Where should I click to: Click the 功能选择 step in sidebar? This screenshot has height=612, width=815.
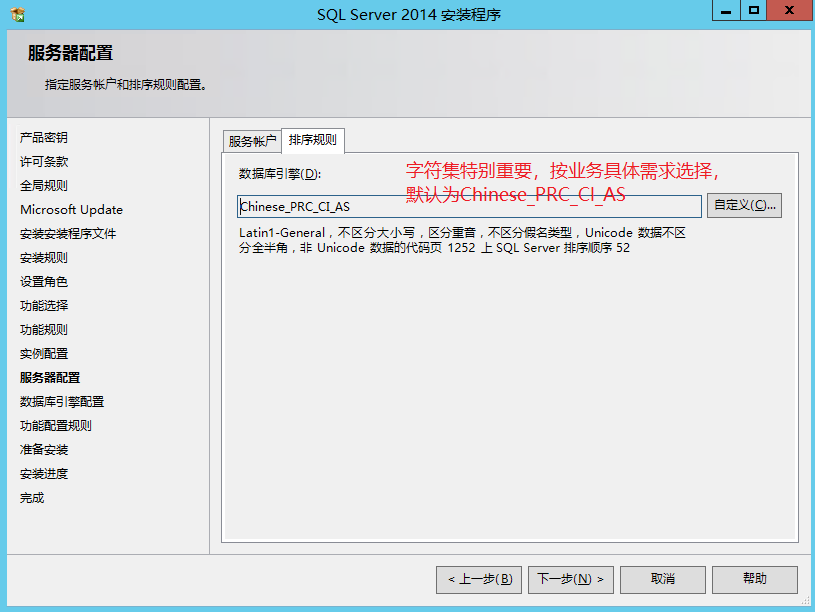44,306
